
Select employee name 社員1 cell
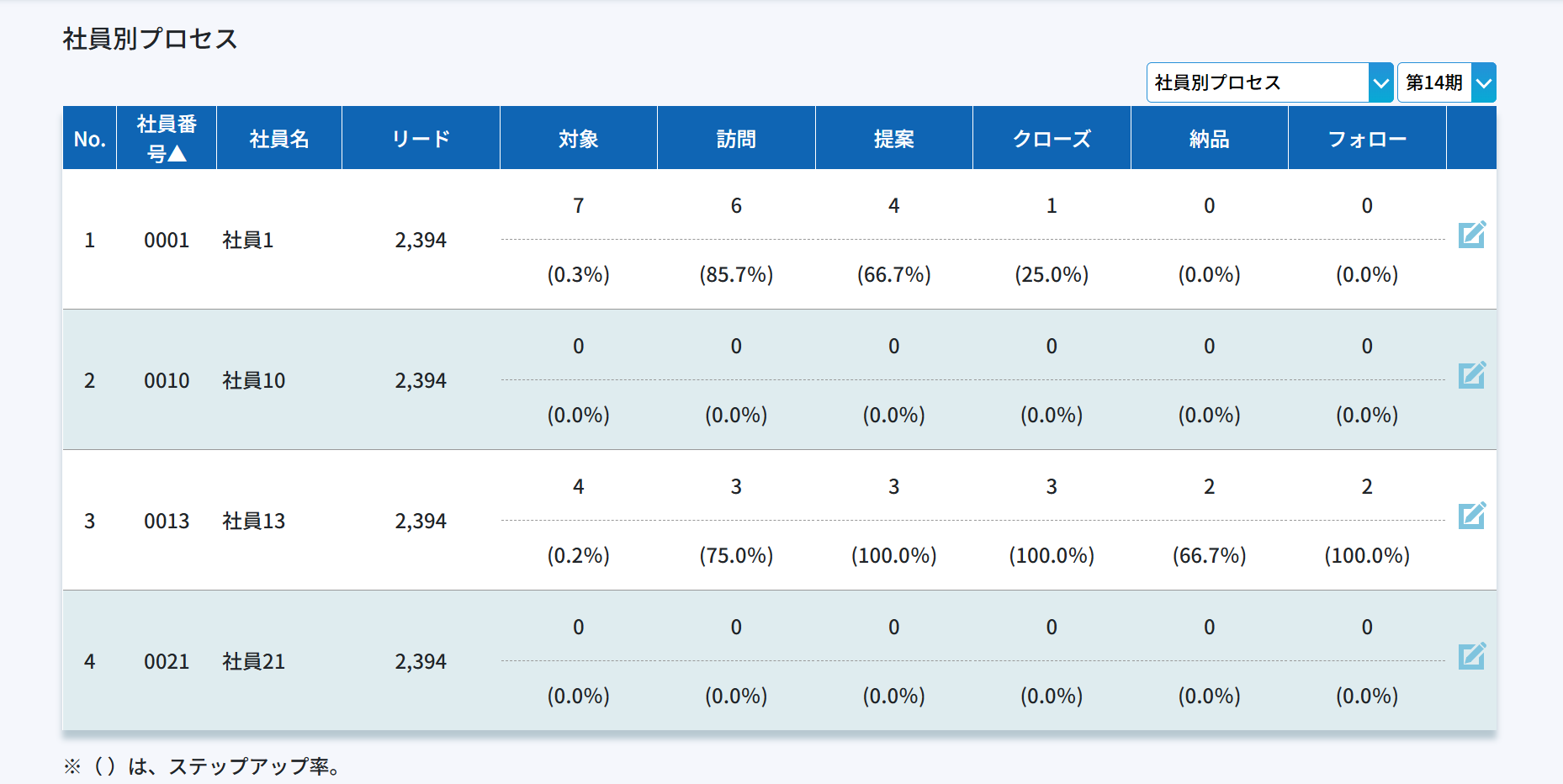point(248,241)
